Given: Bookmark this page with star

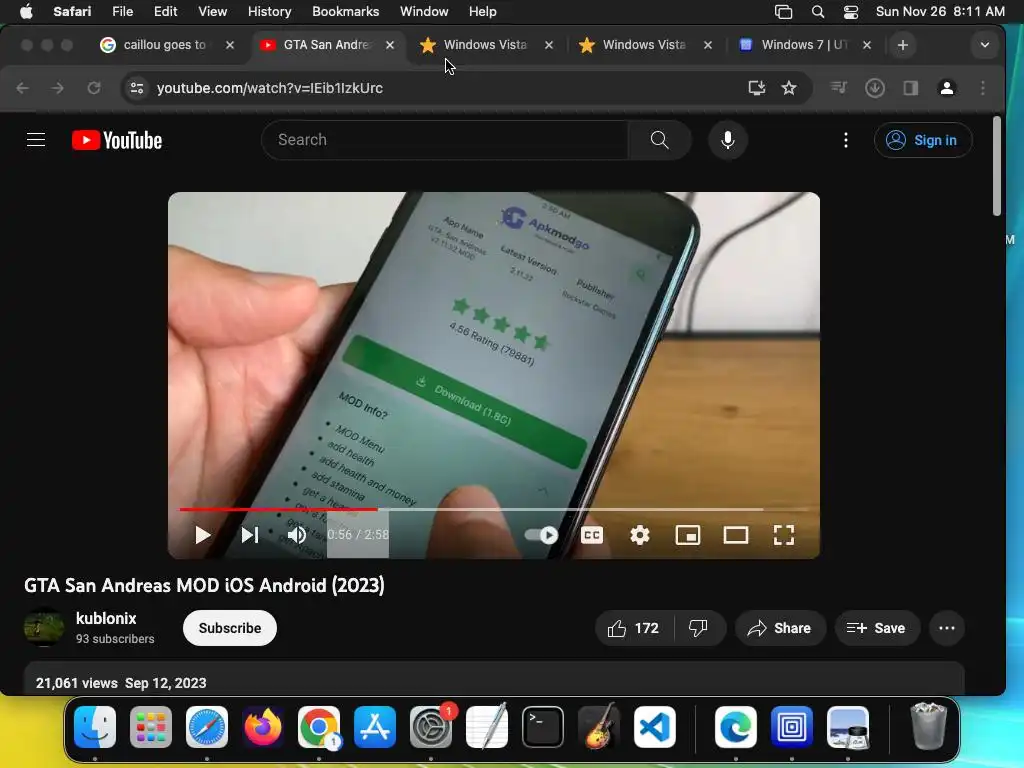Looking at the screenshot, I should (789, 88).
